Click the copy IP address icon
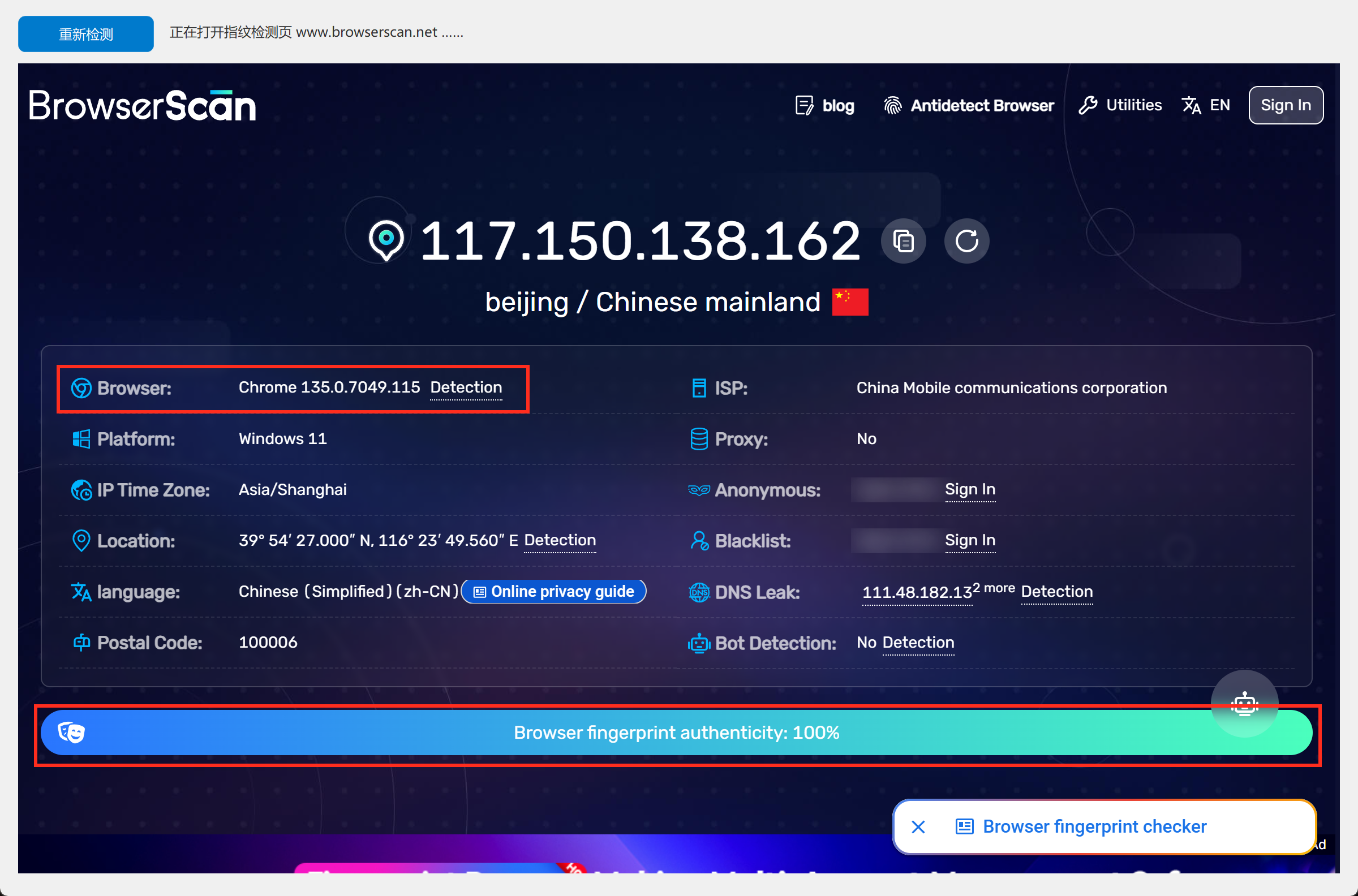This screenshot has width=1358, height=896. pos(903,241)
